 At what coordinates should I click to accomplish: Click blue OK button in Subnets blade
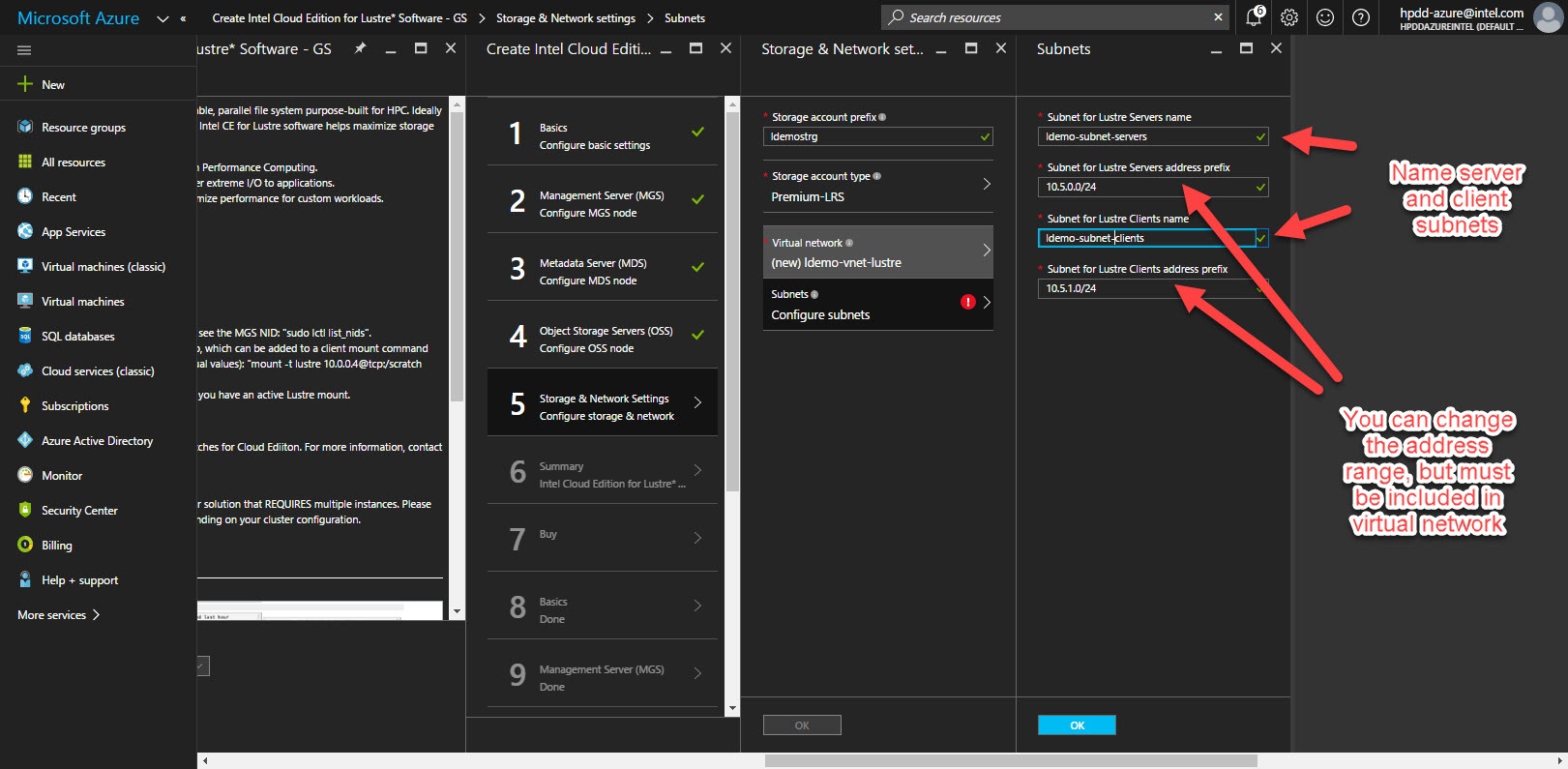1077,725
